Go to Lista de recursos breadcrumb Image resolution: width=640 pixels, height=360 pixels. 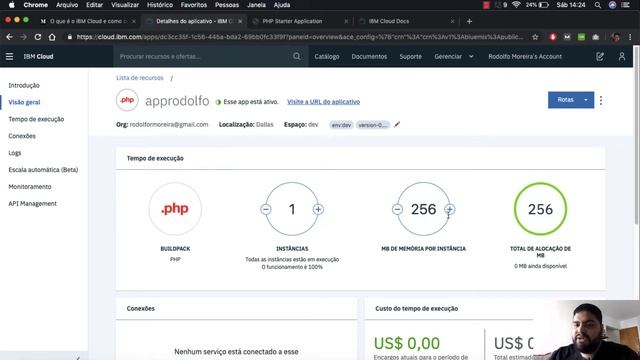[x=140, y=78]
